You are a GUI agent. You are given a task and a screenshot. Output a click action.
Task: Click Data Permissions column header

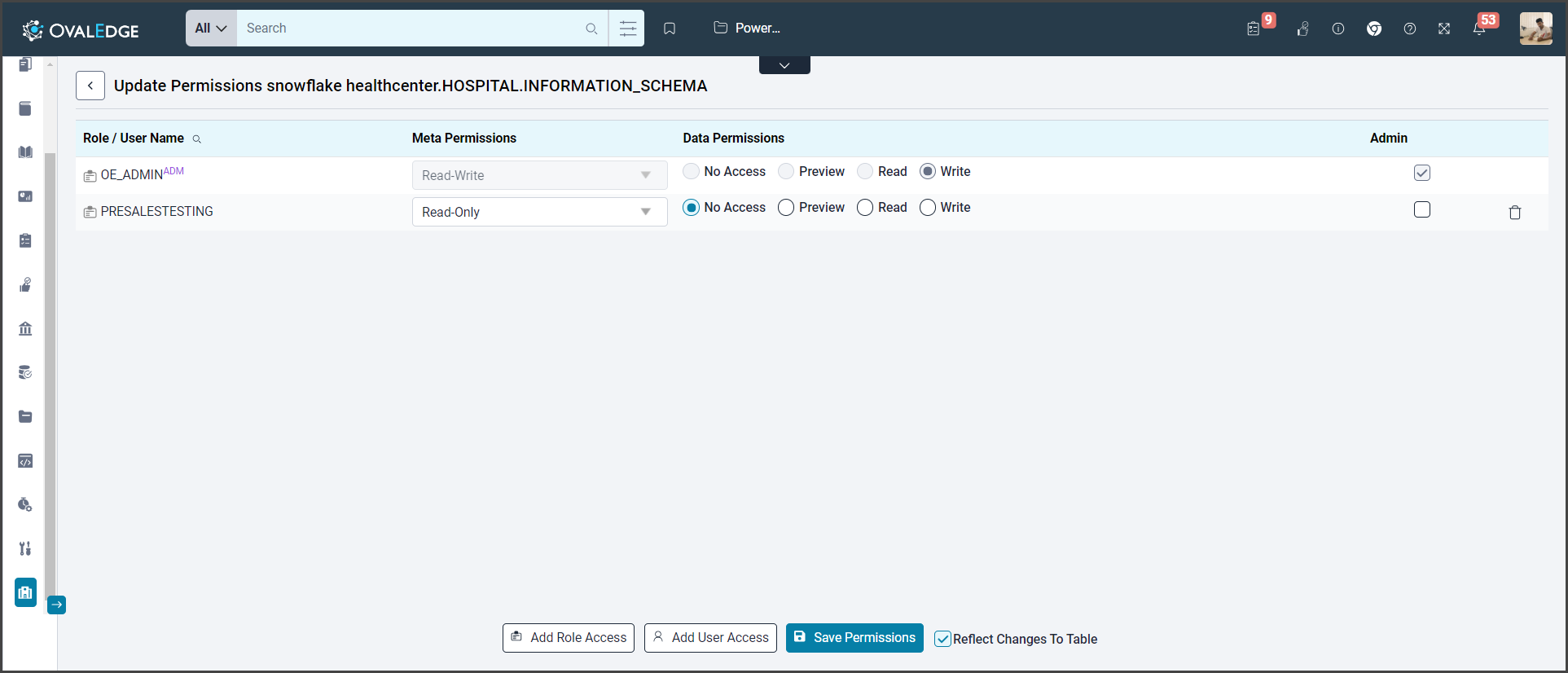pyautogui.click(x=734, y=139)
